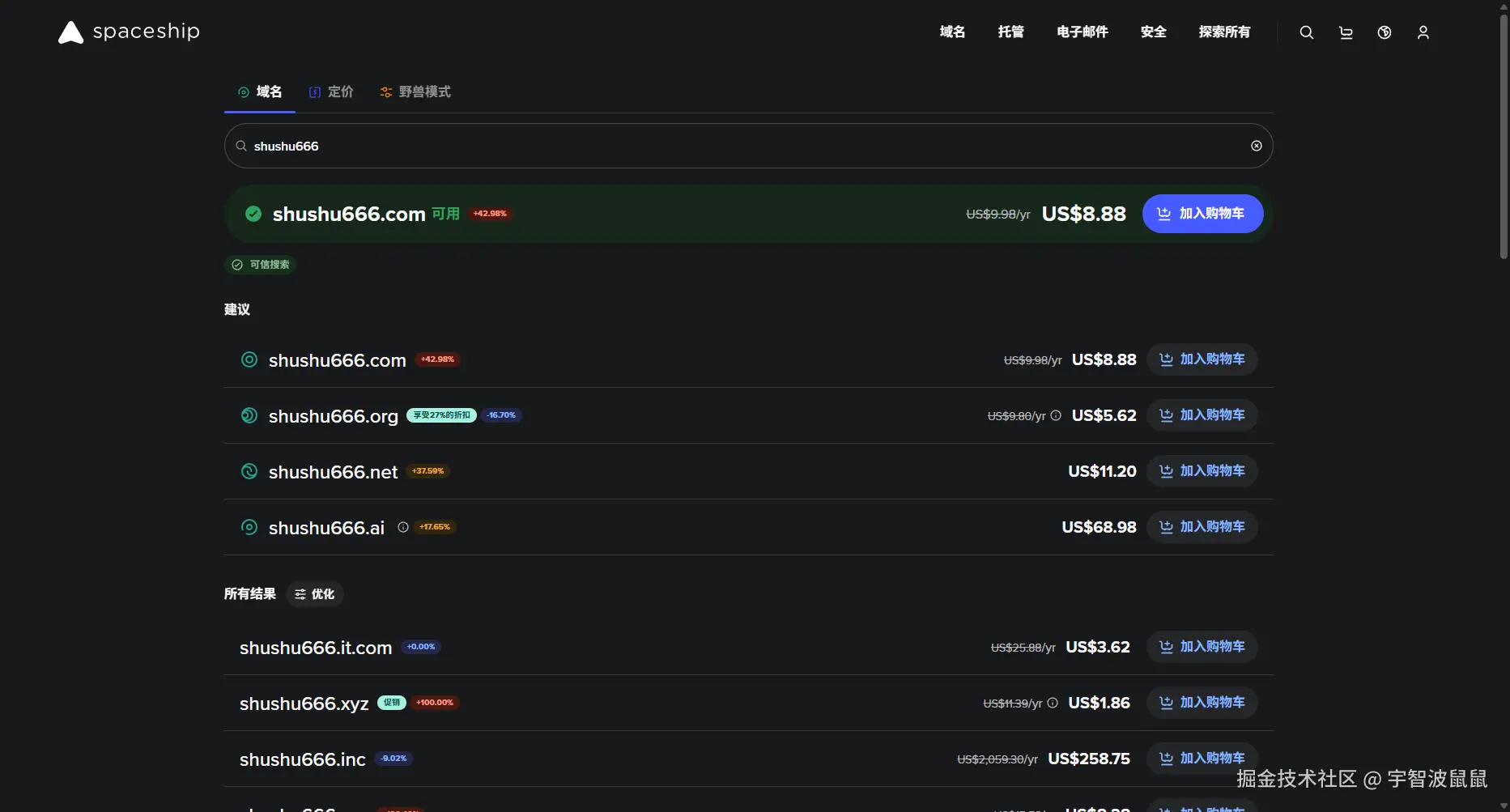
Task: Open the 电子邮件 navigation menu
Action: [x=1083, y=32]
